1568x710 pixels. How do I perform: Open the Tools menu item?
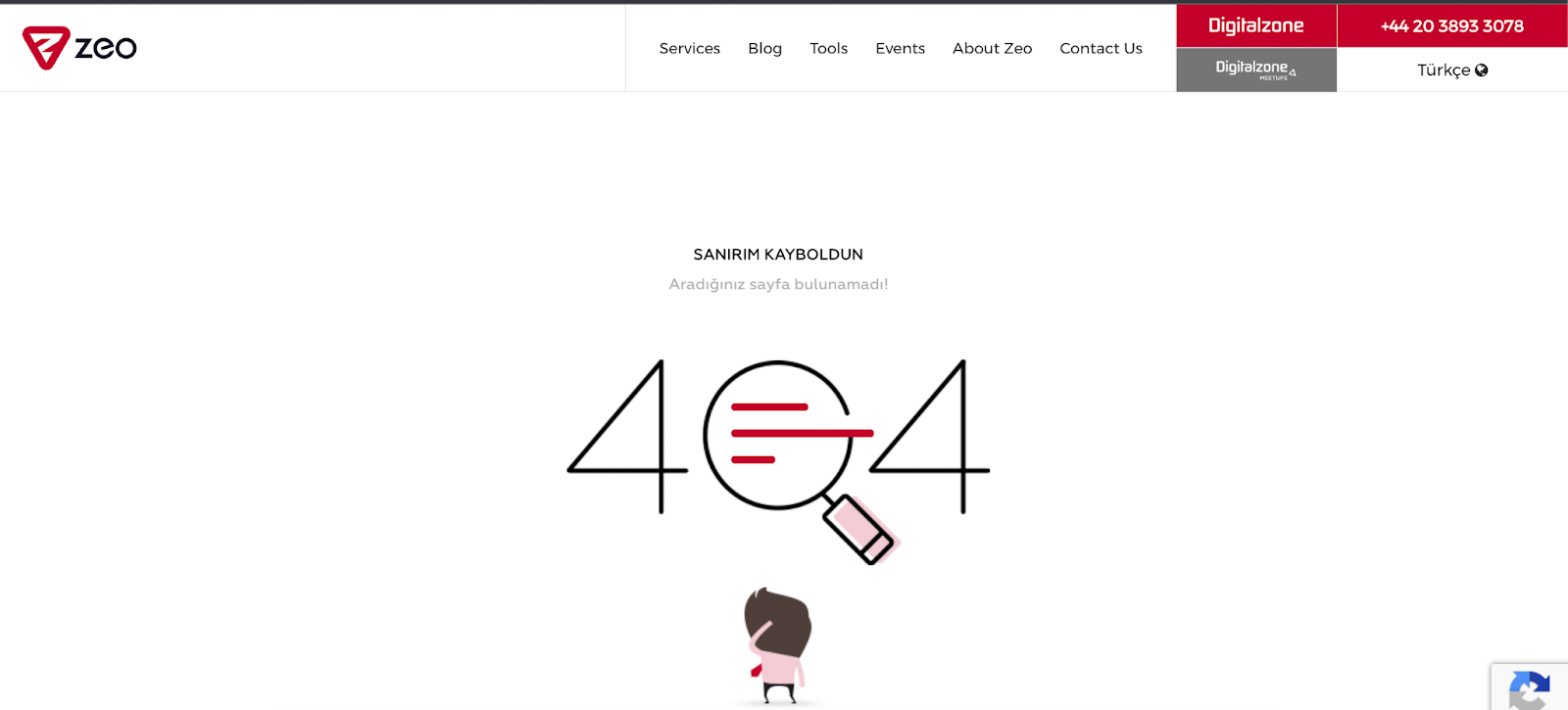pos(828,48)
